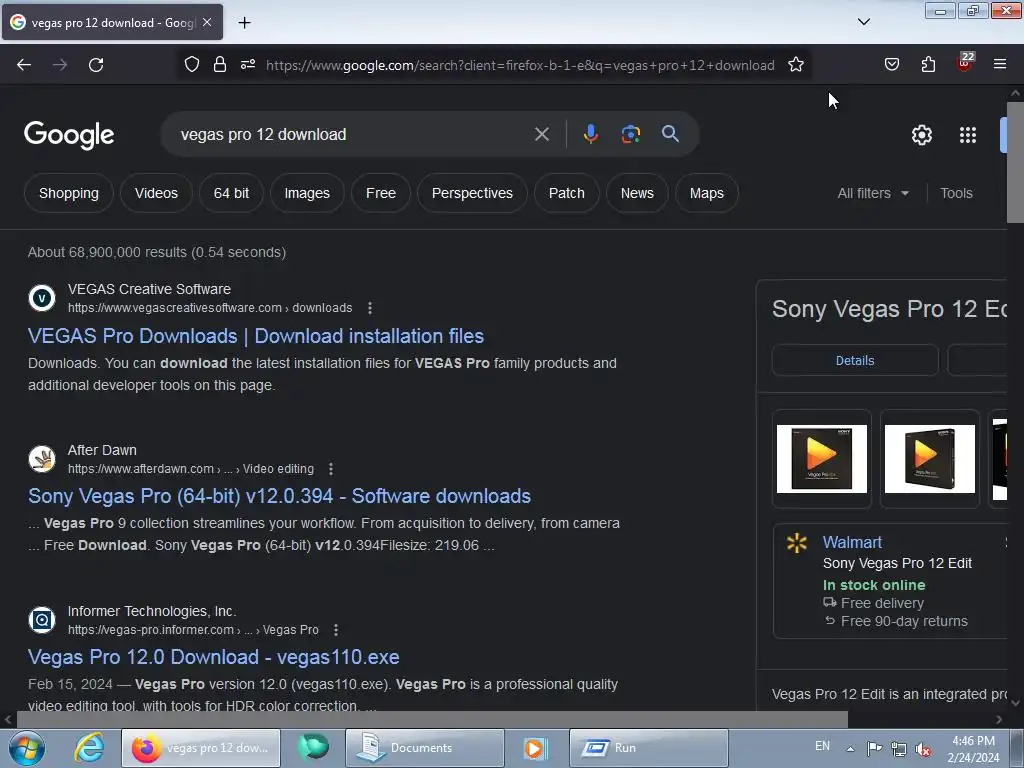This screenshot has width=1024, height=768.
Task: Search by image with Google Lens
Action: pos(630,134)
